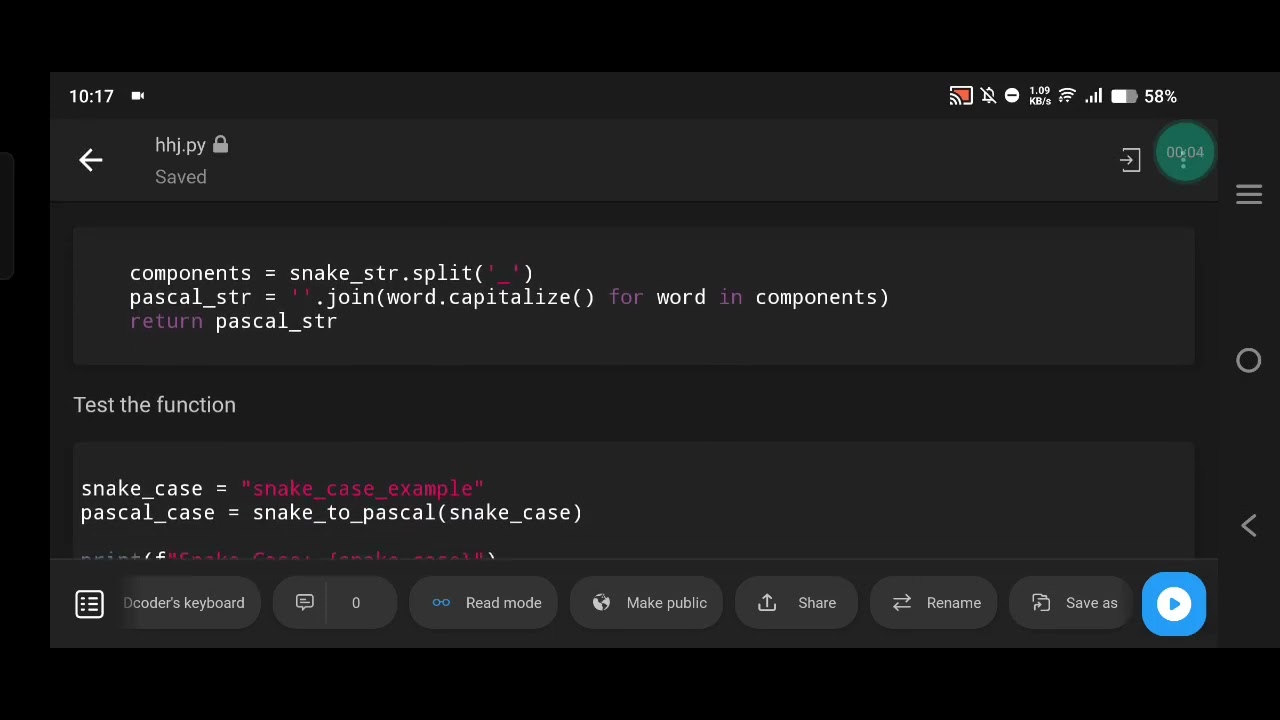Place cursor in return pascal_str line

coord(233,321)
